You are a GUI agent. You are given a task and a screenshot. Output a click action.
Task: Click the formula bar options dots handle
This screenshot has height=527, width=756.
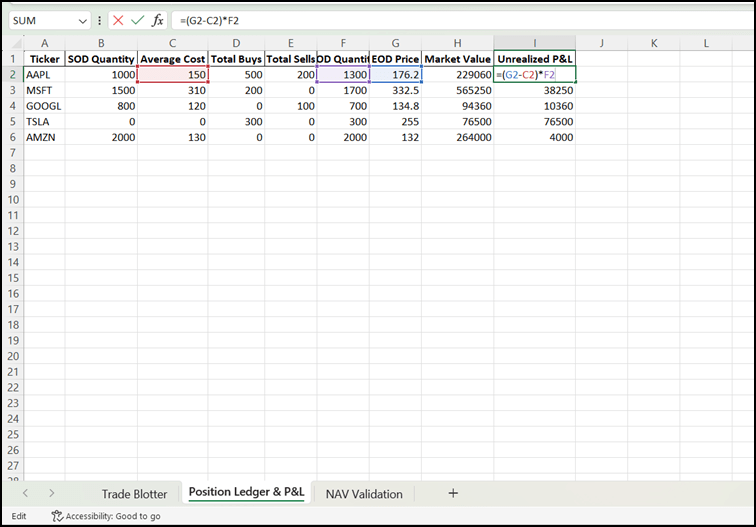coord(99,21)
